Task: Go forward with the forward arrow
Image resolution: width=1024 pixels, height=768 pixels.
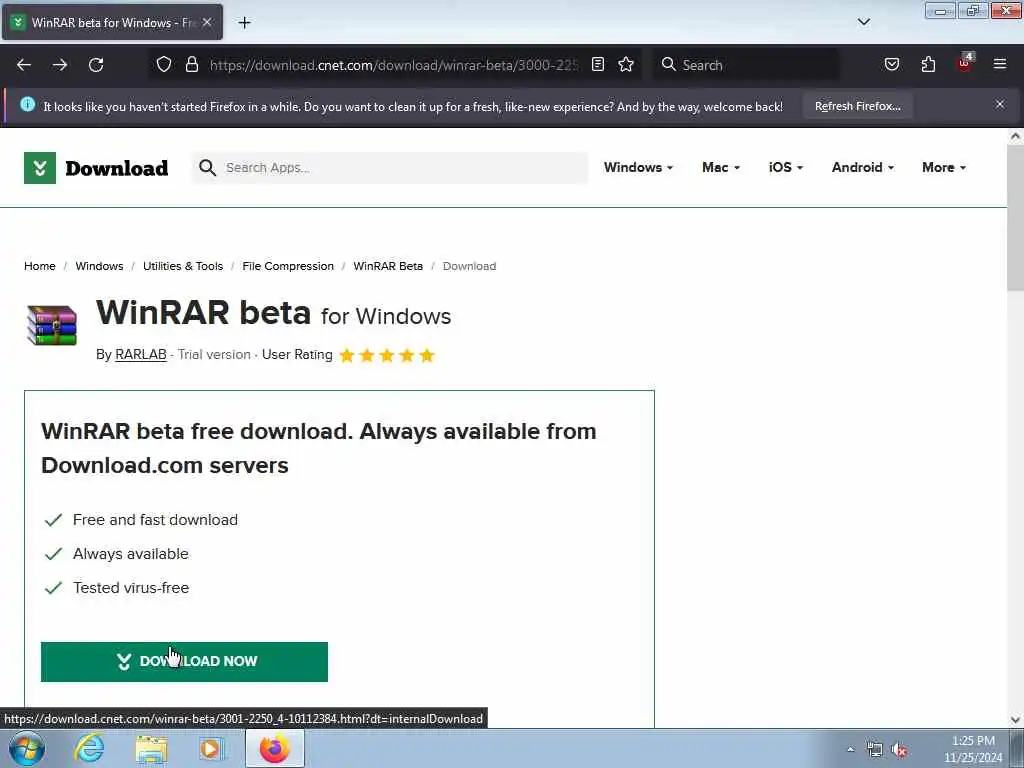Action: click(x=60, y=65)
